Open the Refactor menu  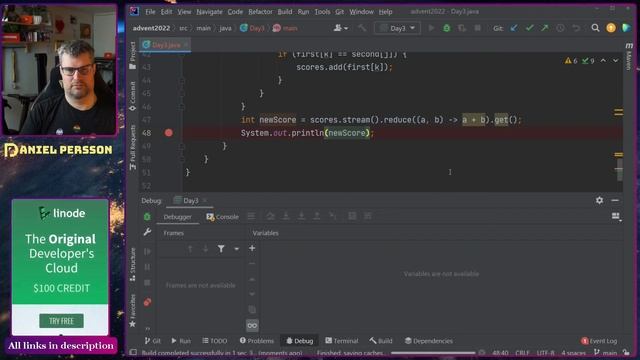(x=260, y=12)
